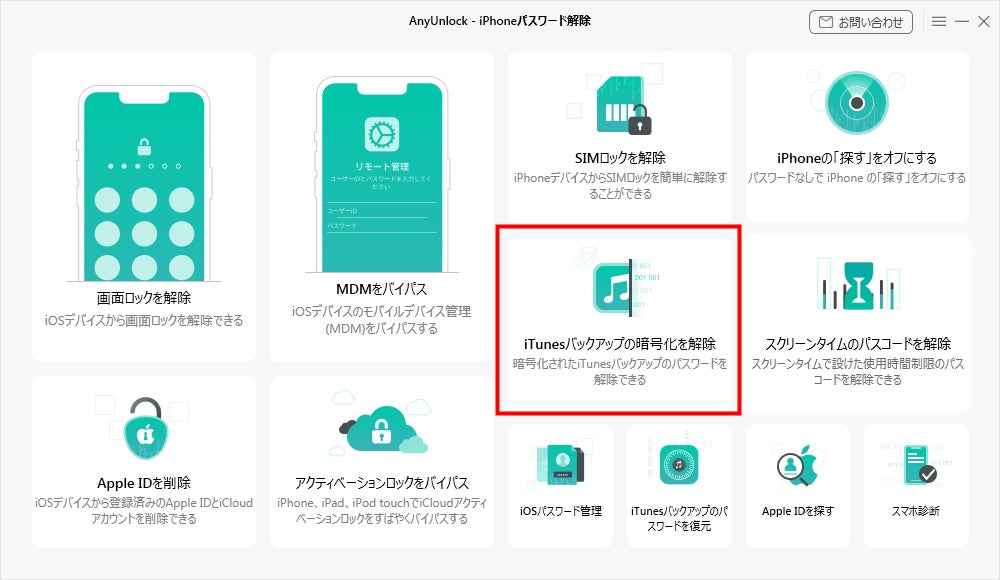Click iOSパスワード管理 label

click(561, 511)
